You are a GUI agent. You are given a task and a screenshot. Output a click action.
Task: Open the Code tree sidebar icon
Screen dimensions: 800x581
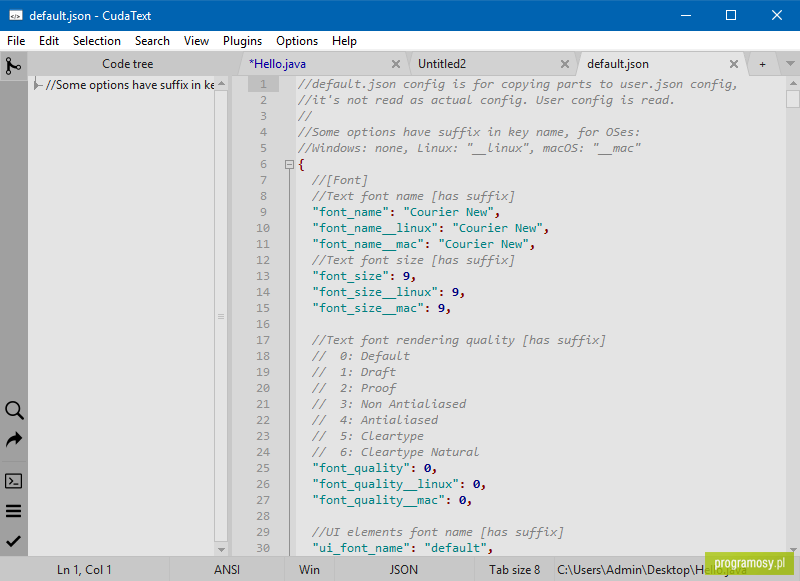coord(13,65)
